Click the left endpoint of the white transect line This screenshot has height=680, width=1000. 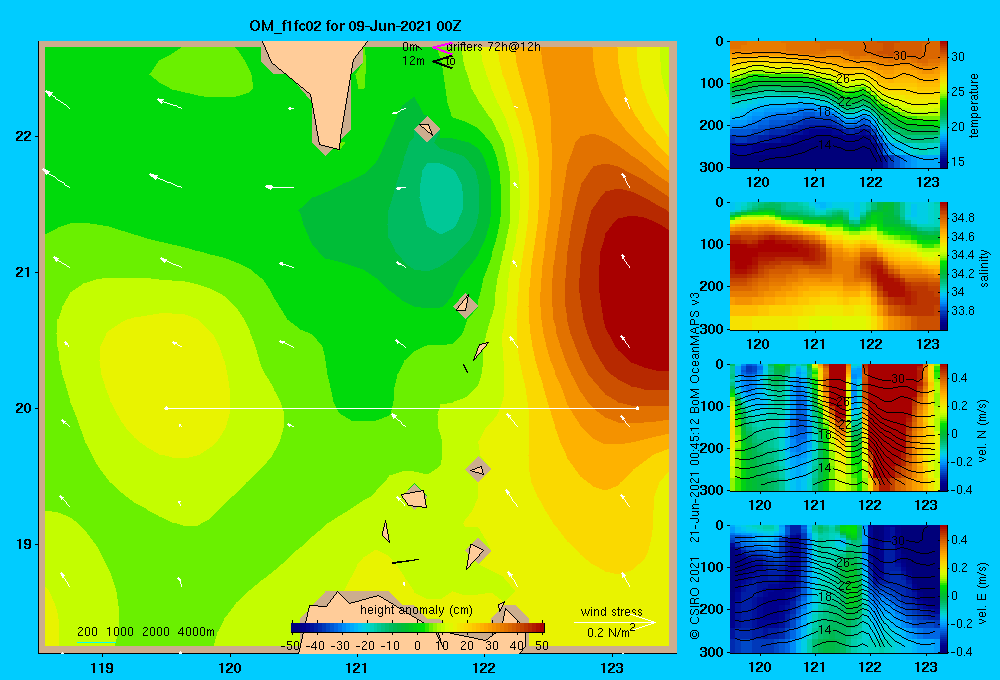[166, 408]
